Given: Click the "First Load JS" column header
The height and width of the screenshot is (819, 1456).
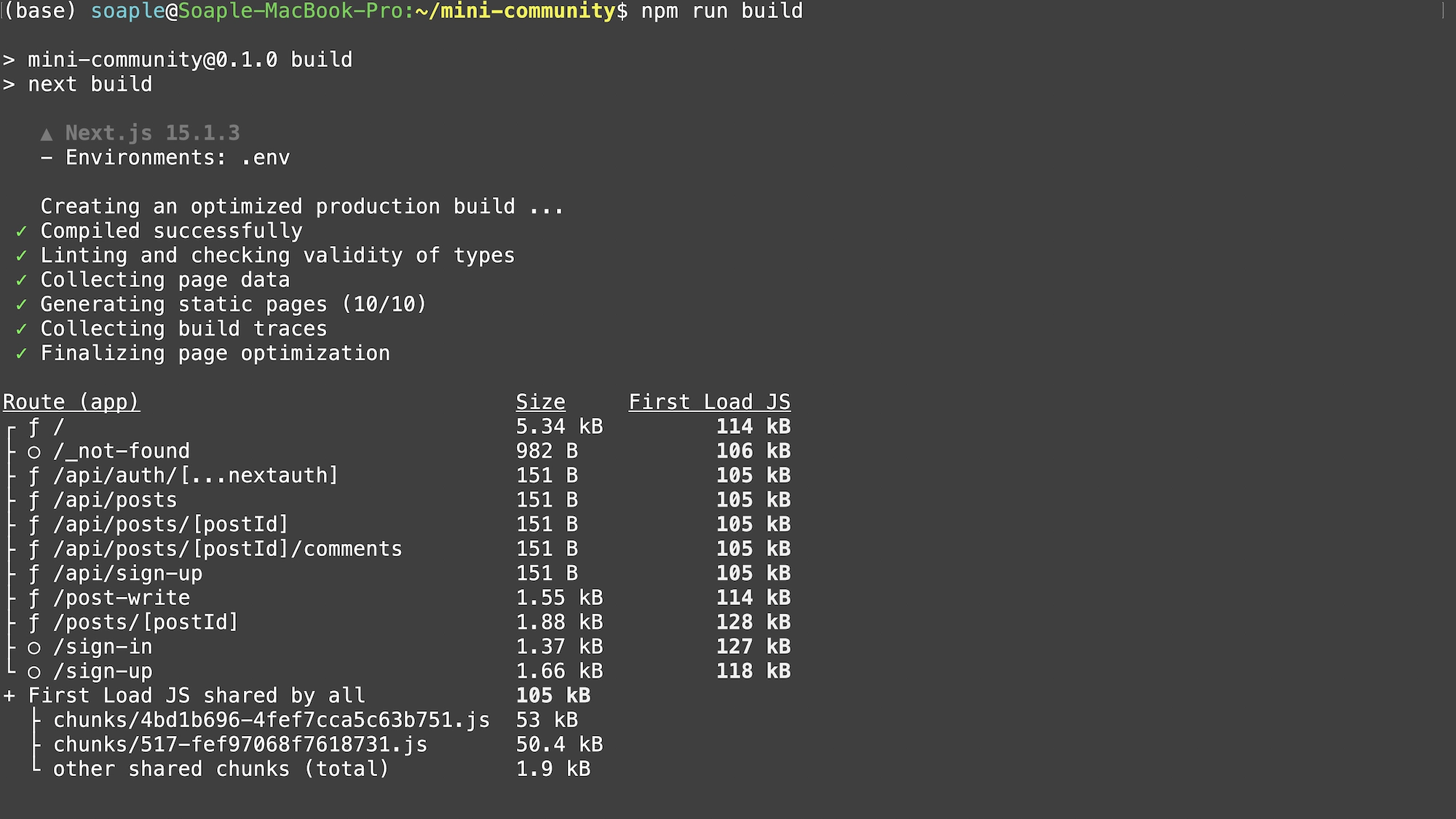Looking at the screenshot, I should pyautogui.click(x=710, y=402).
